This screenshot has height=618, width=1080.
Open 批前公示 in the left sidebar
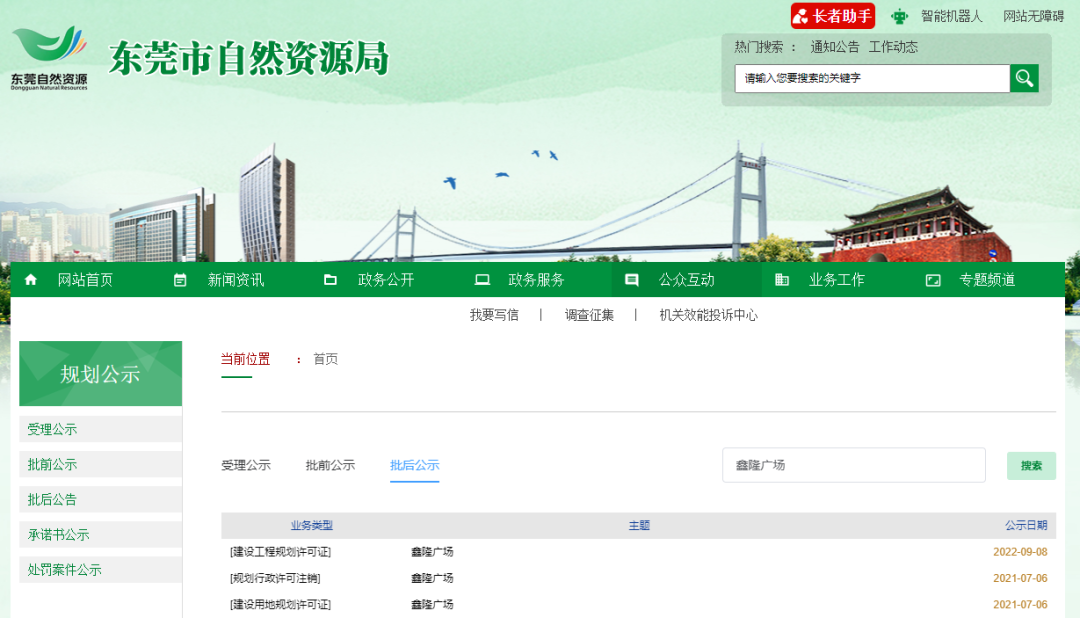pyautogui.click(x=101, y=464)
